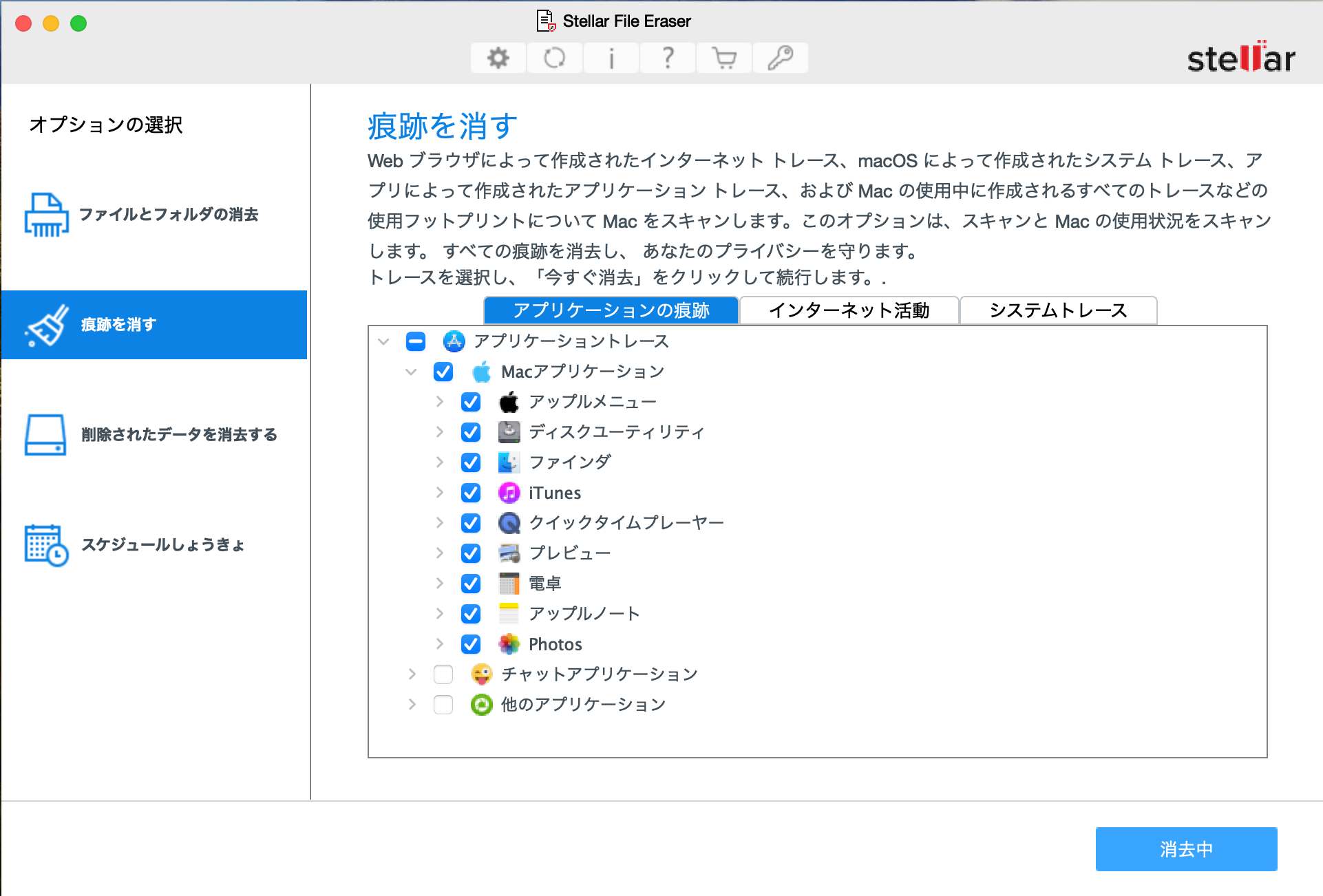Open スケジュールしょうきょ sidebar option

(154, 545)
